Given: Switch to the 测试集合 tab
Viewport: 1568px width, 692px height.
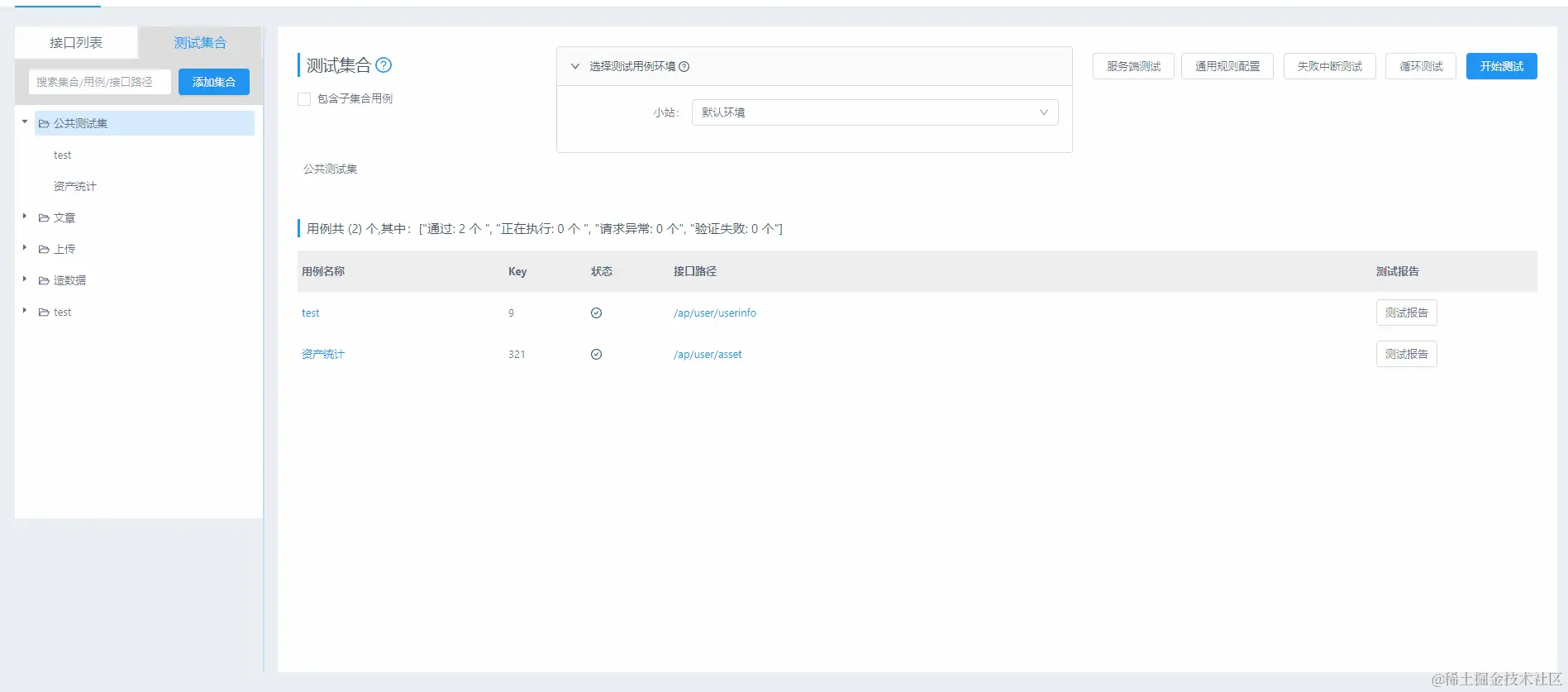Looking at the screenshot, I should [x=200, y=42].
